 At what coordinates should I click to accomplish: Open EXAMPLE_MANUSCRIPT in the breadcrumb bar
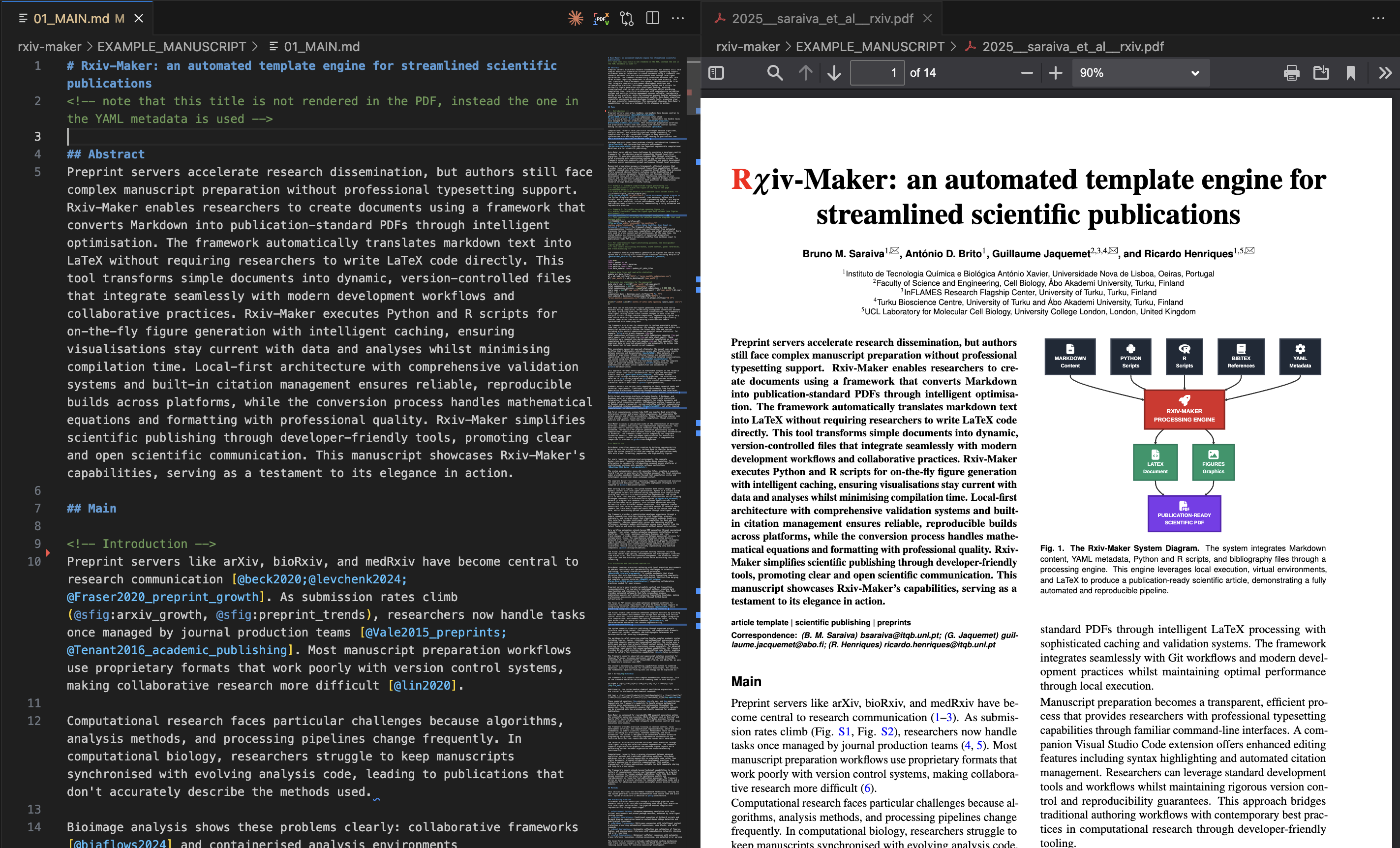pyautogui.click(x=173, y=47)
